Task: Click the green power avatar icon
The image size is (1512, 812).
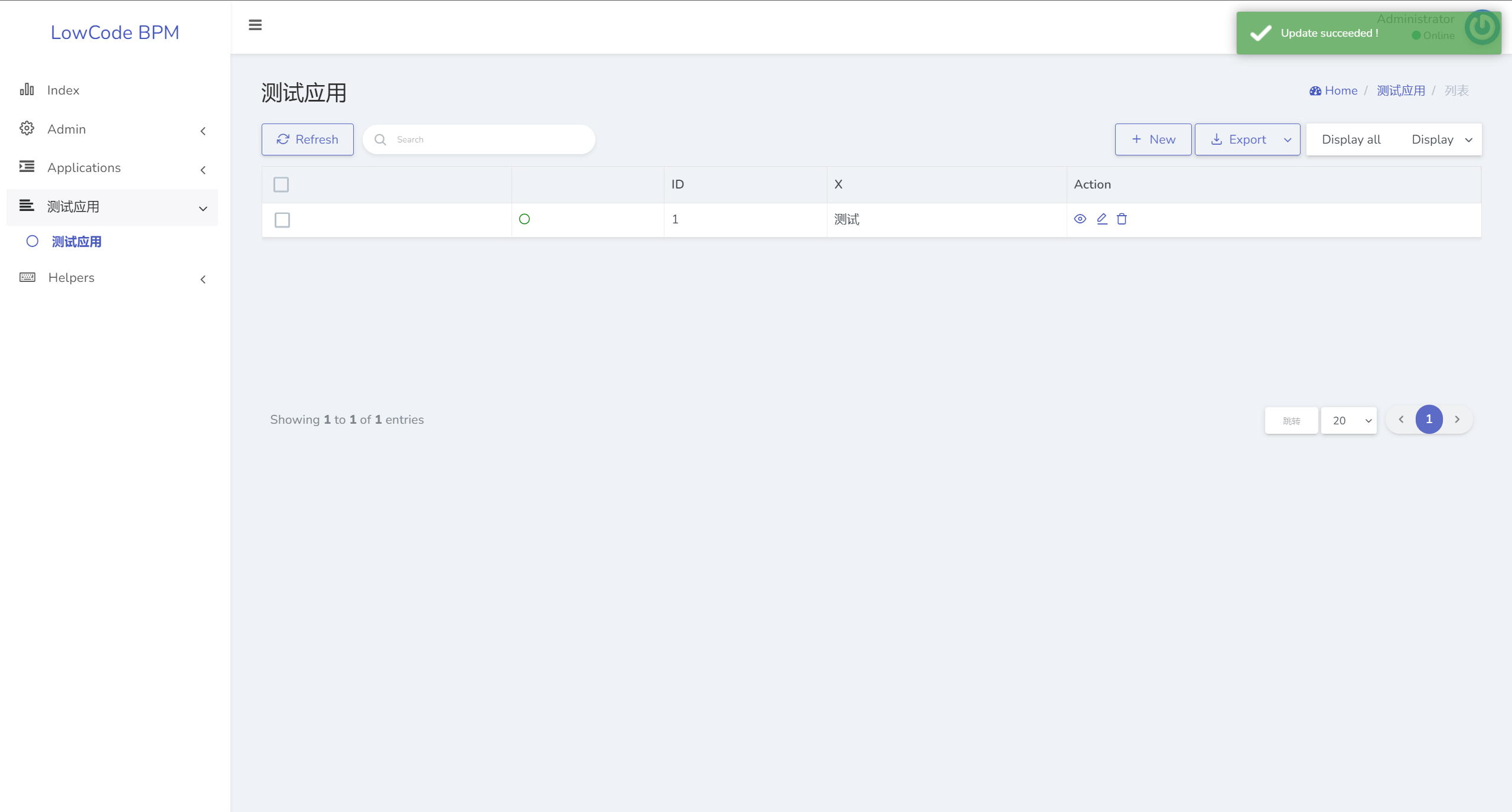Action: (1481, 27)
